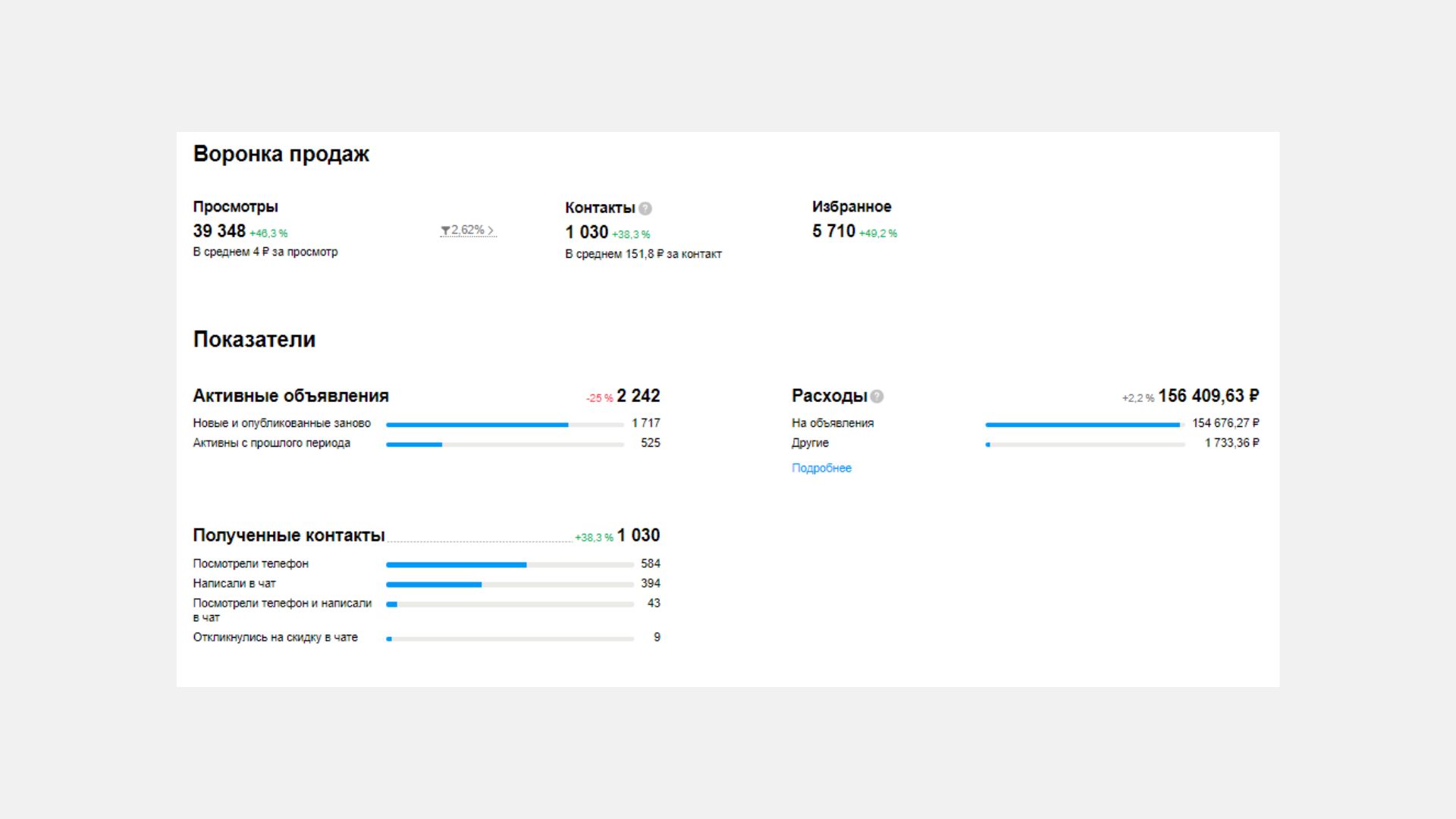Click the help icon next to Расходы
This screenshot has height=819, width=1456.
coord(877,397)
